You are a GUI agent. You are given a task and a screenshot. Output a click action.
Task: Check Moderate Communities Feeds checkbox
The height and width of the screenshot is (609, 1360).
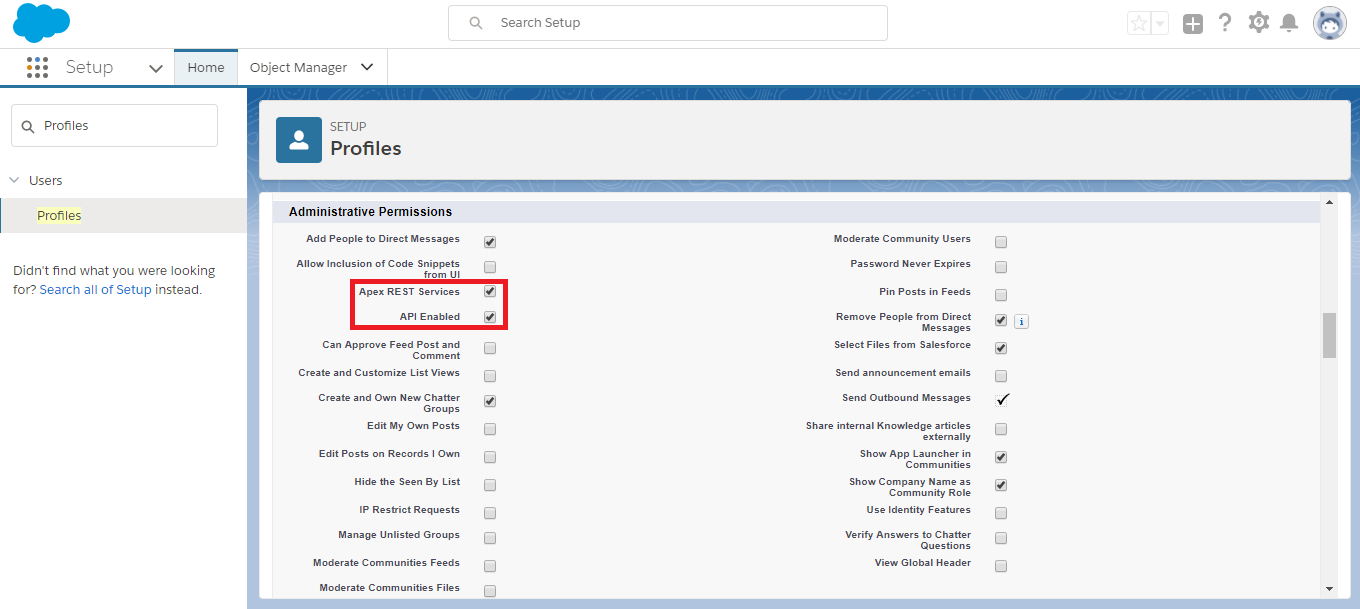[x=490, y=566]
